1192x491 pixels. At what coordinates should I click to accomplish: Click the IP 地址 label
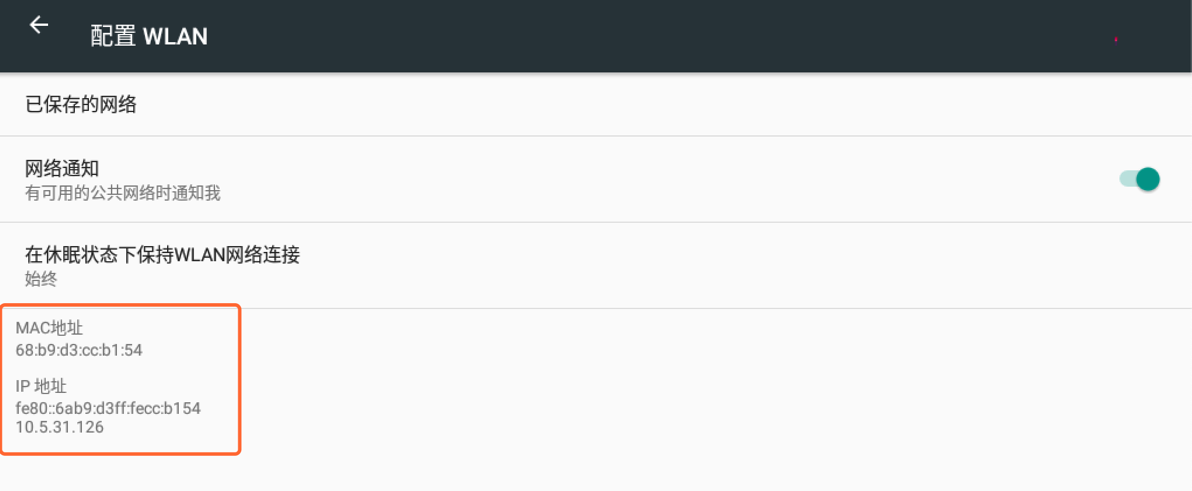[x=41, y=386]
